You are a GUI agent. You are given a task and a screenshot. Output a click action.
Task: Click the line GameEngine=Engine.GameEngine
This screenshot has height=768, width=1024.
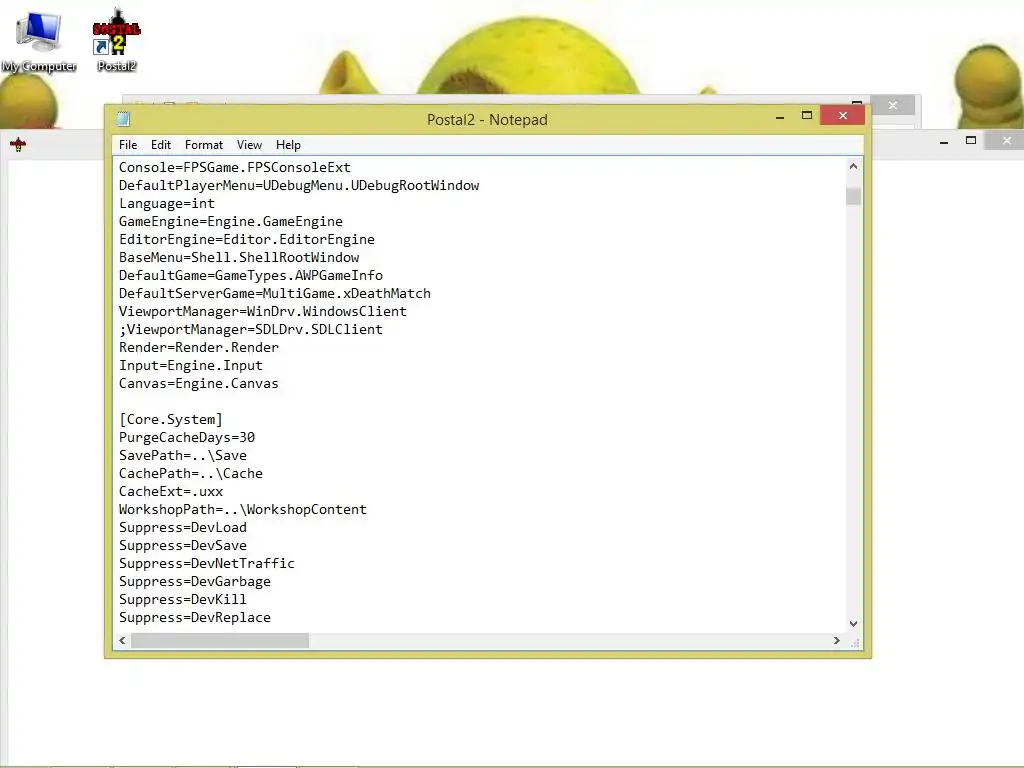[231, 221]
